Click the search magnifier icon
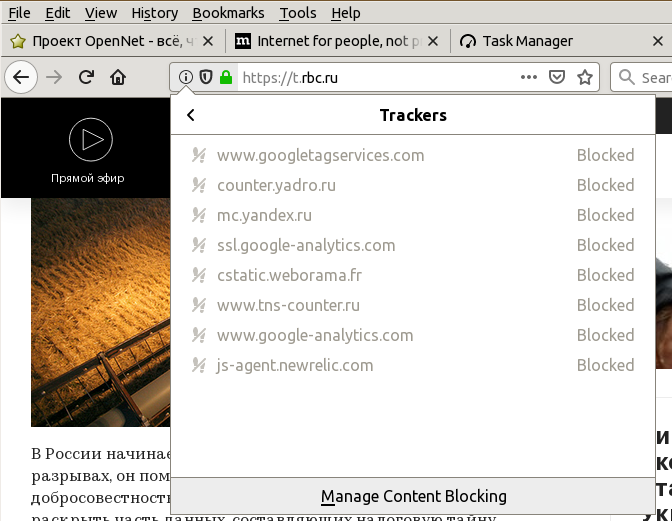Screen dimensions: 672x521 627,77
